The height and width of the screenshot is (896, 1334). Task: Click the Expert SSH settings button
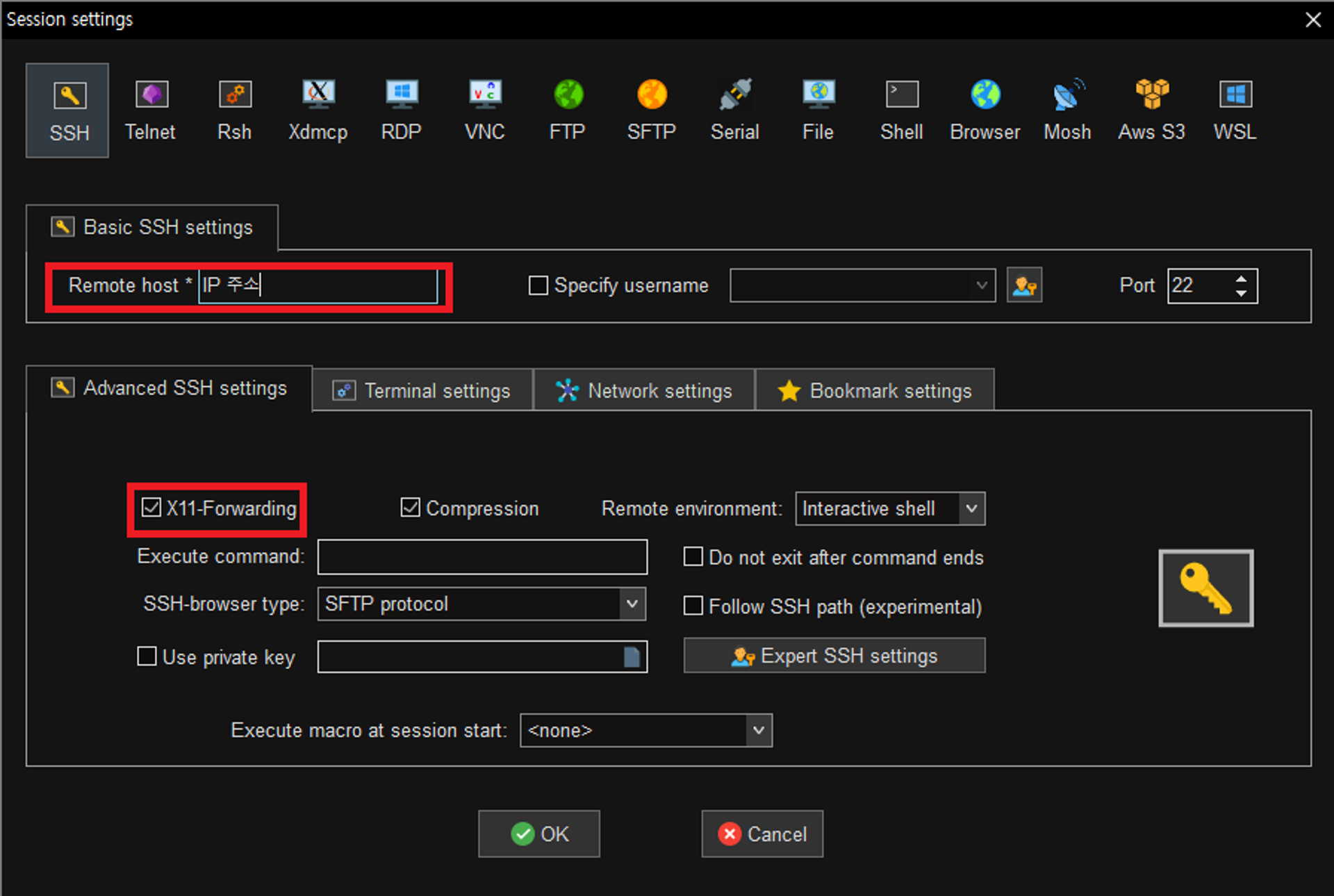pos(834,656)
